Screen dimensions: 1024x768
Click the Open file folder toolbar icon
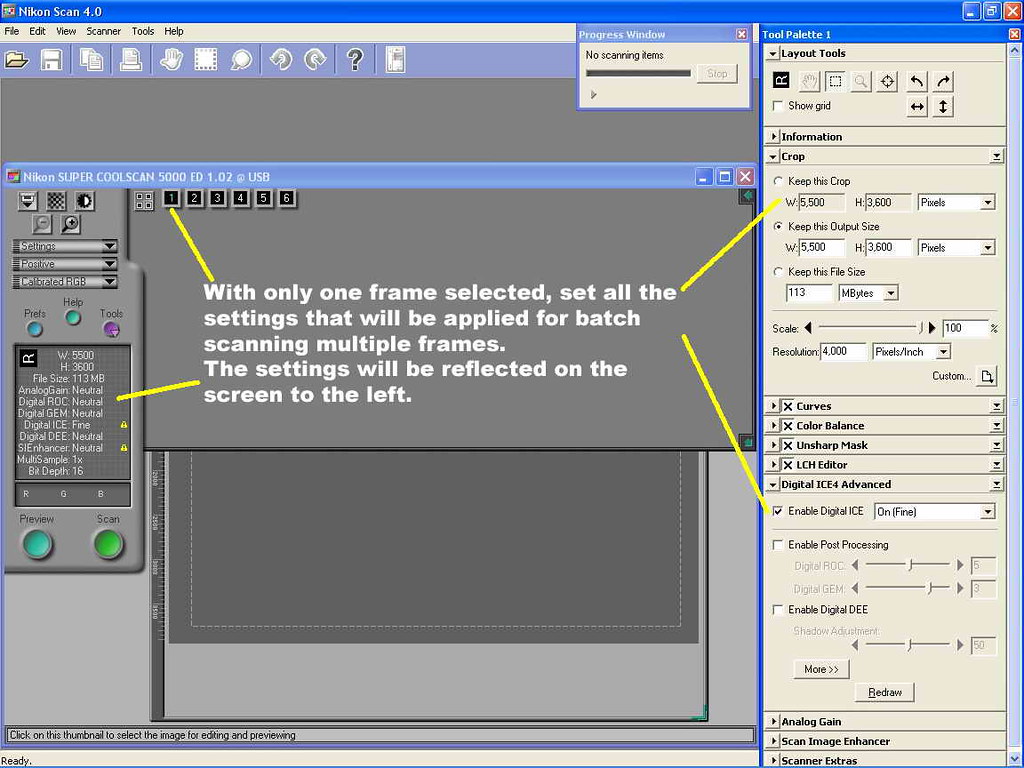[16, 60]
